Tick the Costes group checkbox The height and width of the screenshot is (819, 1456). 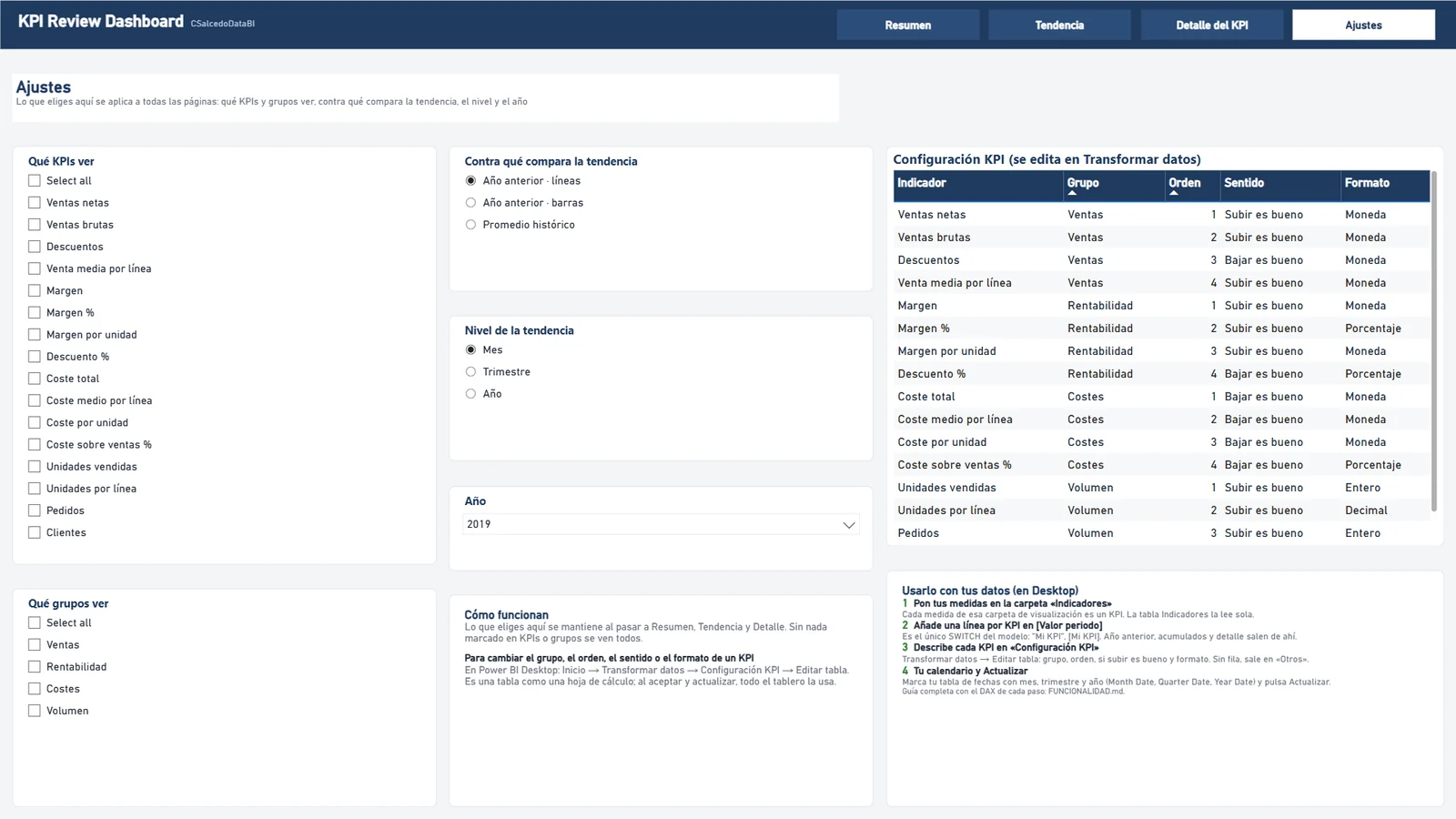[x=35, y=689]
